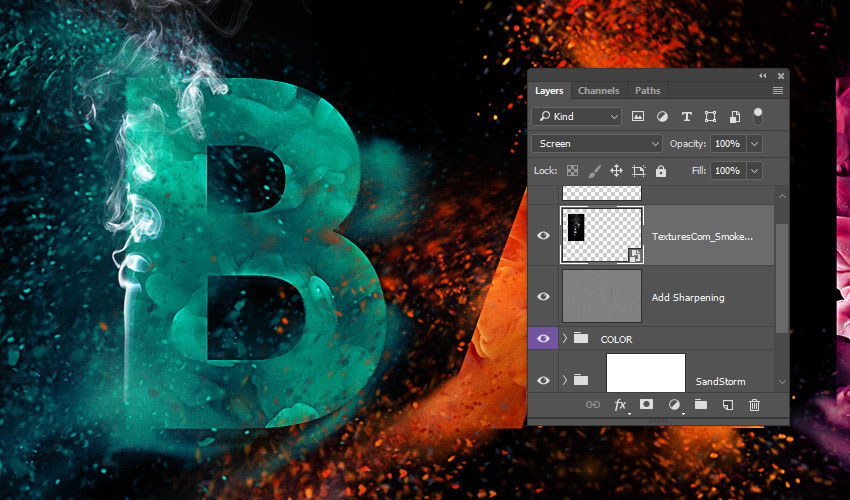This screenshot has height=500, width=850.
Task: Hide the TexturesCom_Smoke layer
Action: click(x=543, y=235)
